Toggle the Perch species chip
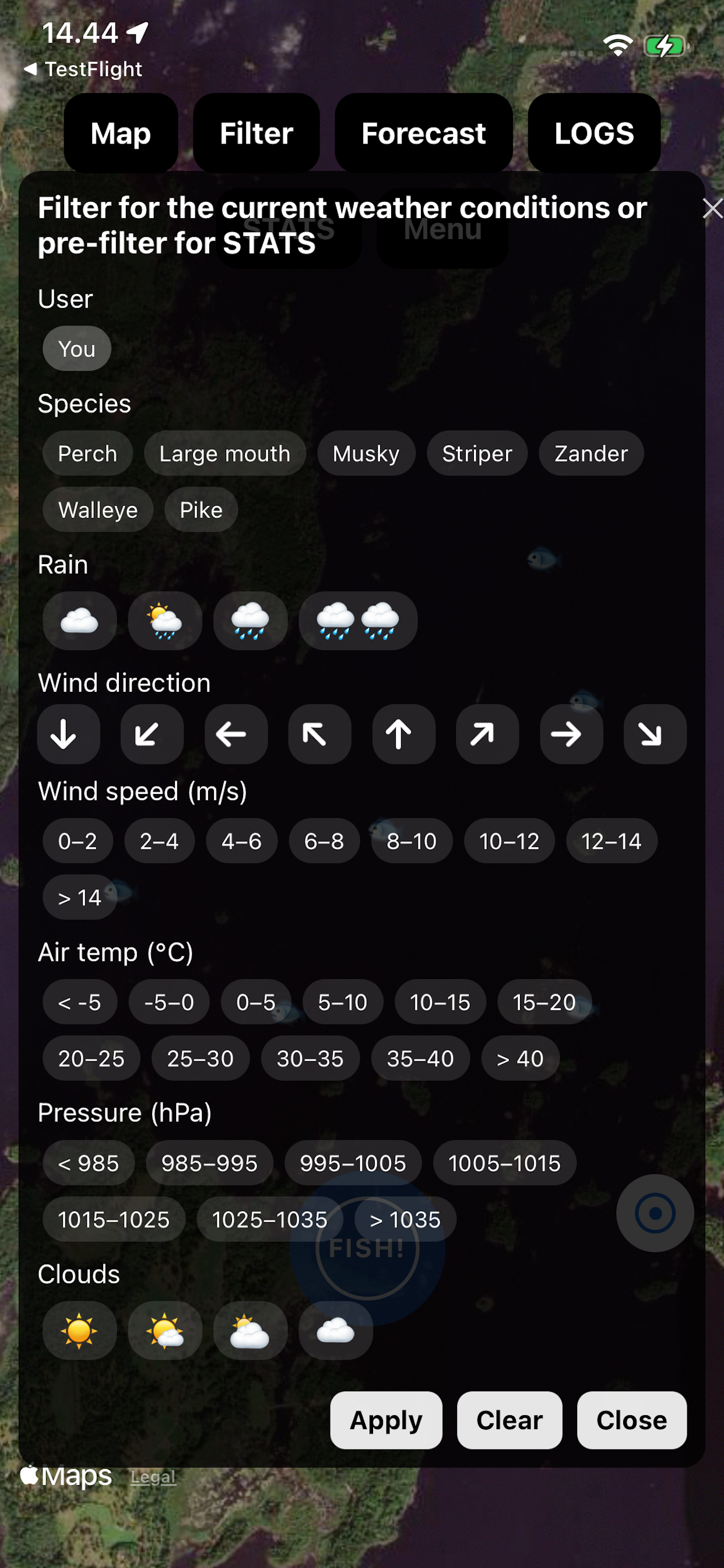Viewport: 724px width, 1568px height. (87, 453)
